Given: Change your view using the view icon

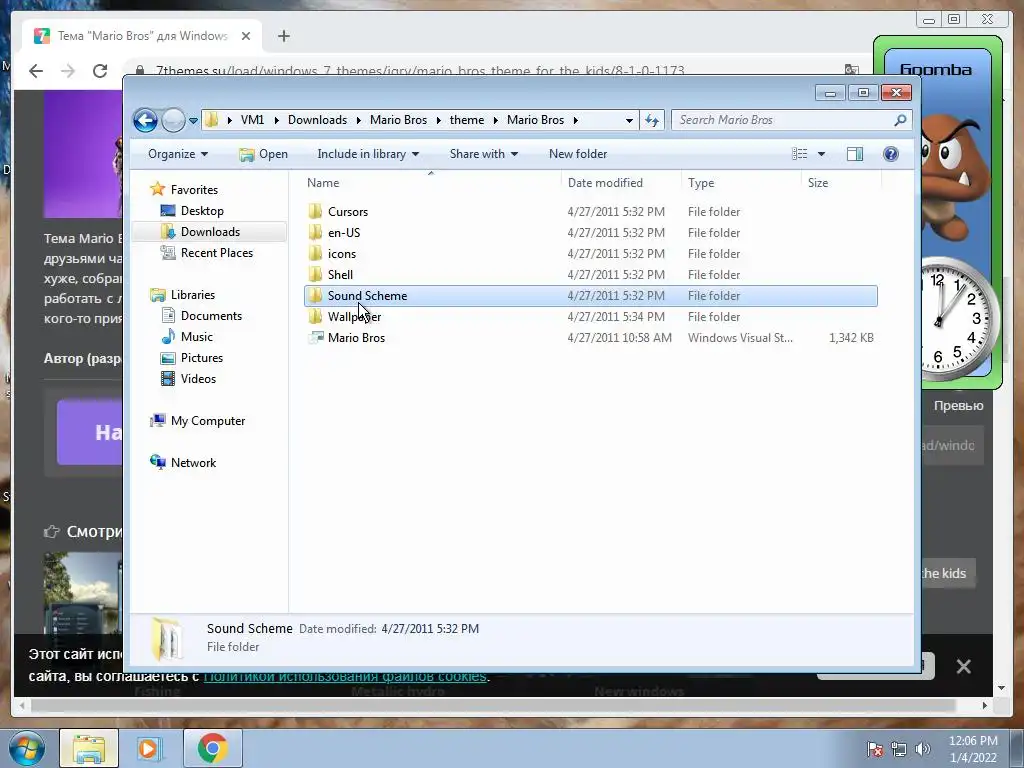Looking at the screenshot, I should [799, 154].
